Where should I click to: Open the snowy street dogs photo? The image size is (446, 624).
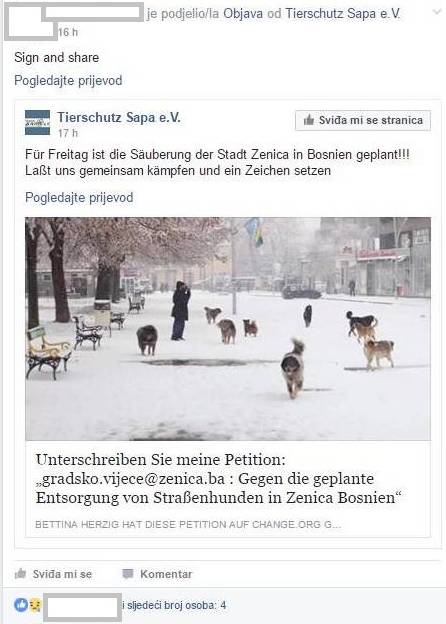(x=228, y=329)
